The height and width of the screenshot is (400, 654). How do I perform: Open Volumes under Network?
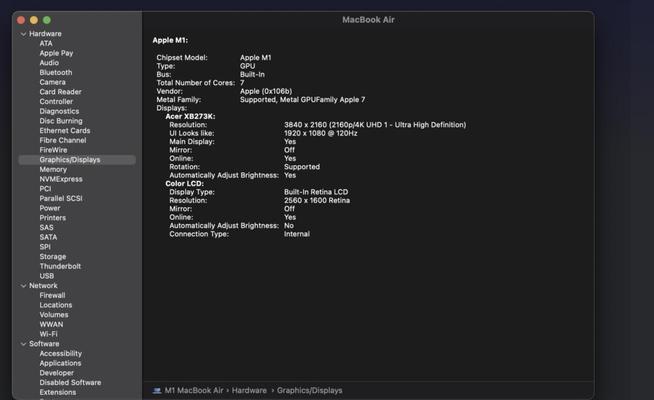pyautogui.click(x=54, y=314)
